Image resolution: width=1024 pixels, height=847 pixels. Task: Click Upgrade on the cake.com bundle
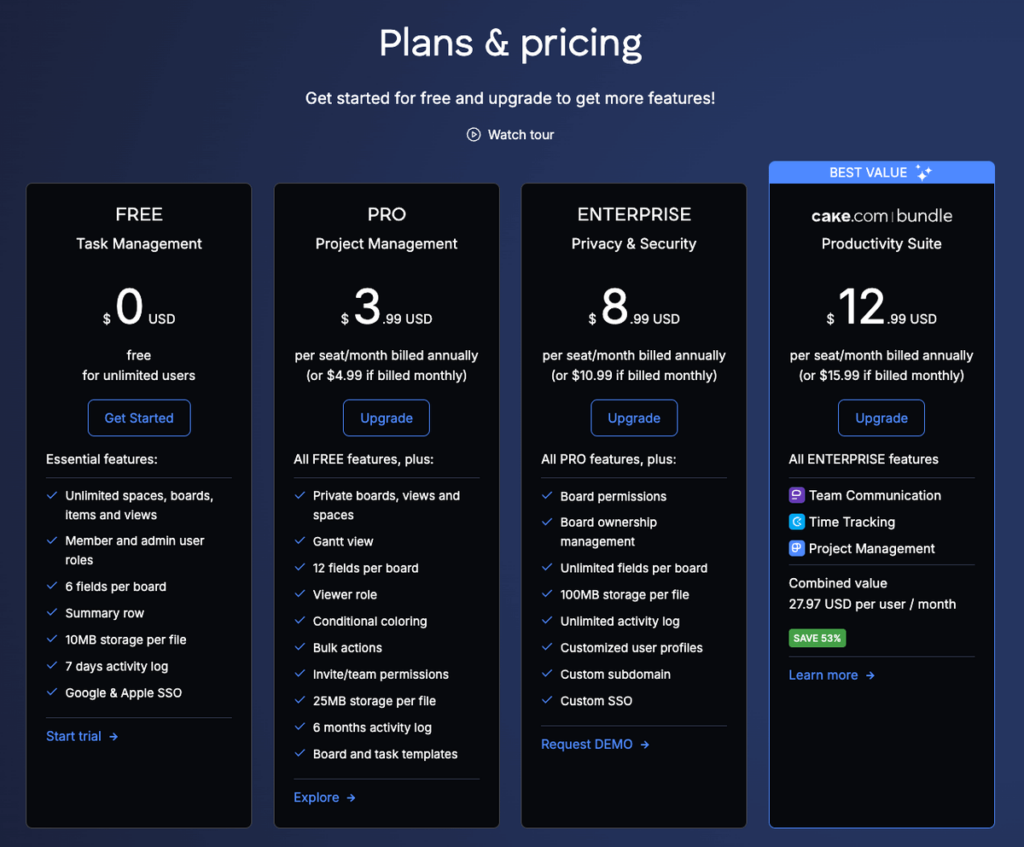point(881,418)
